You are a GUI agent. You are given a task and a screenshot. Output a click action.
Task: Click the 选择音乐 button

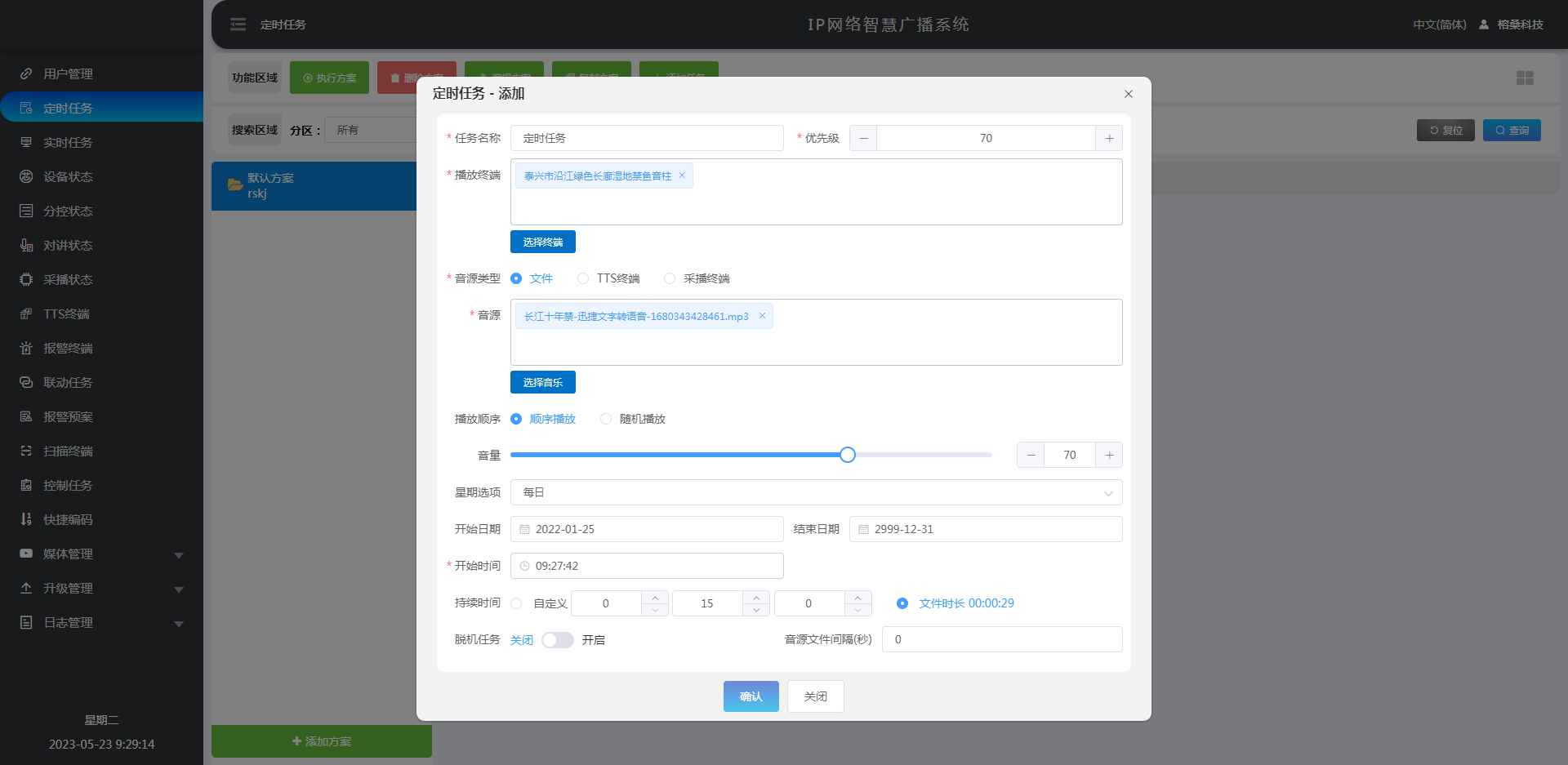543,382
